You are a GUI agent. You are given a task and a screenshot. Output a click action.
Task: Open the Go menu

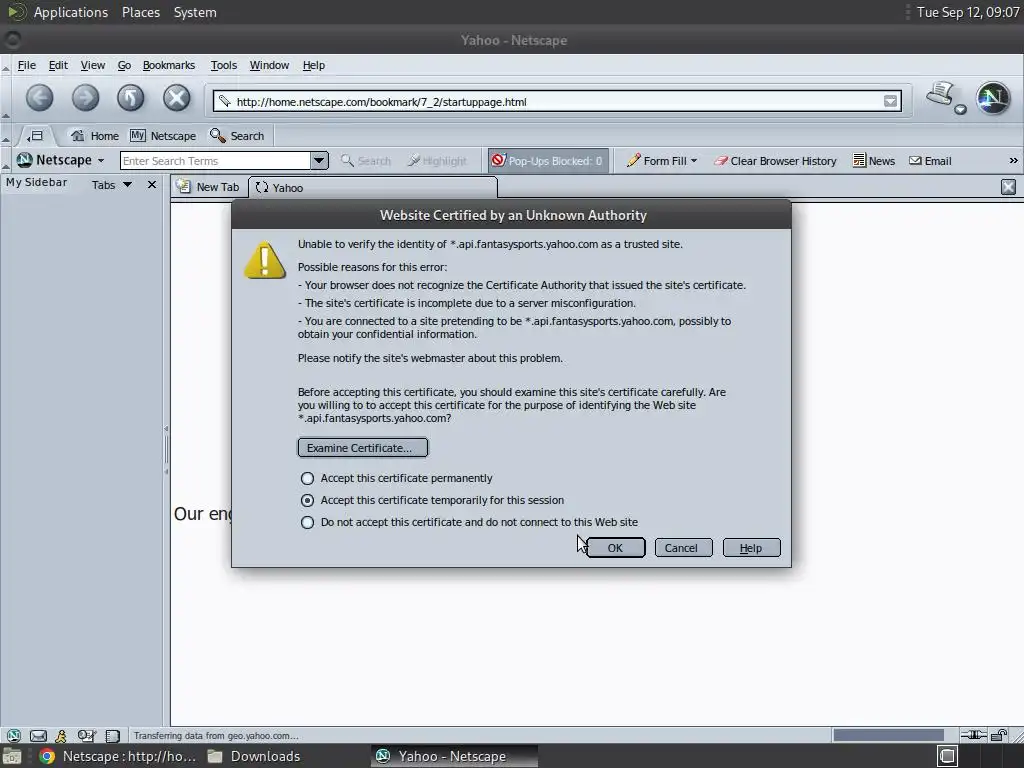124,65
